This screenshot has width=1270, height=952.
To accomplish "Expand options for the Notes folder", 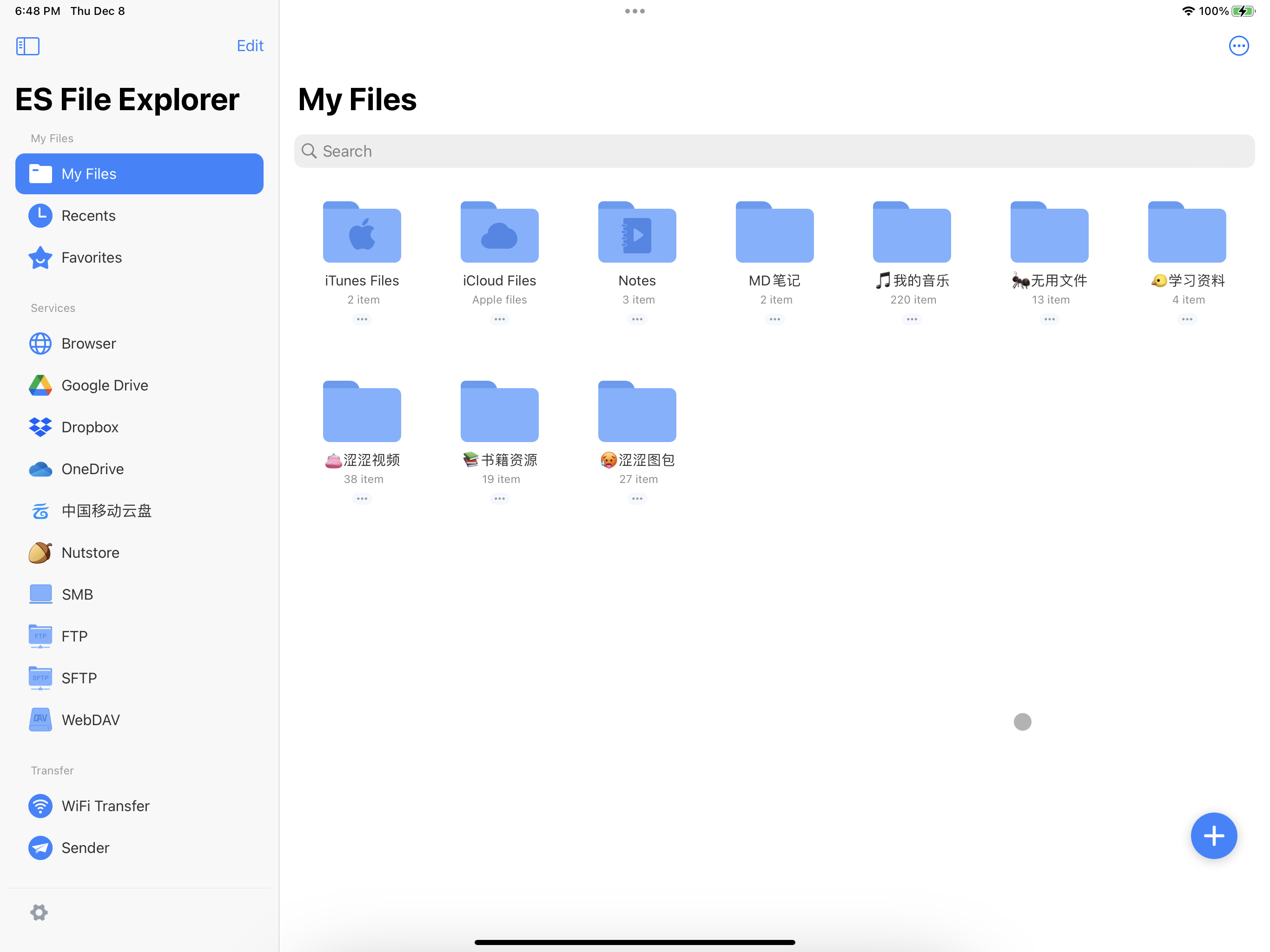I will point(637,319).
